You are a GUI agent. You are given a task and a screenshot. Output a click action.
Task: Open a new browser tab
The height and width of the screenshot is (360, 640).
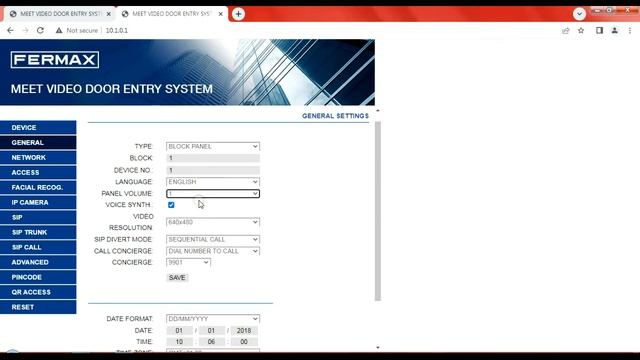pos(238,14)
